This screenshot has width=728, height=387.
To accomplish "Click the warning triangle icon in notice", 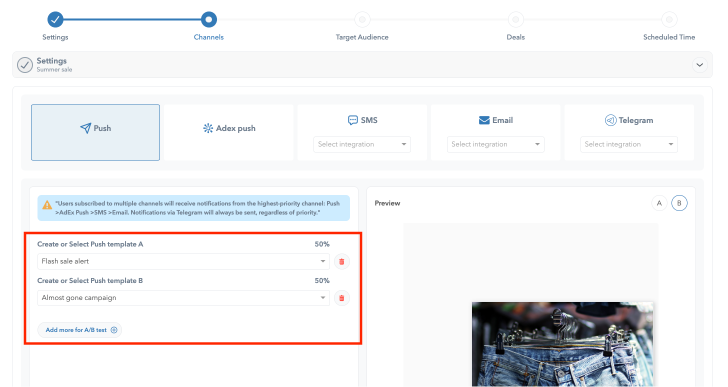I will coord(47,205).
